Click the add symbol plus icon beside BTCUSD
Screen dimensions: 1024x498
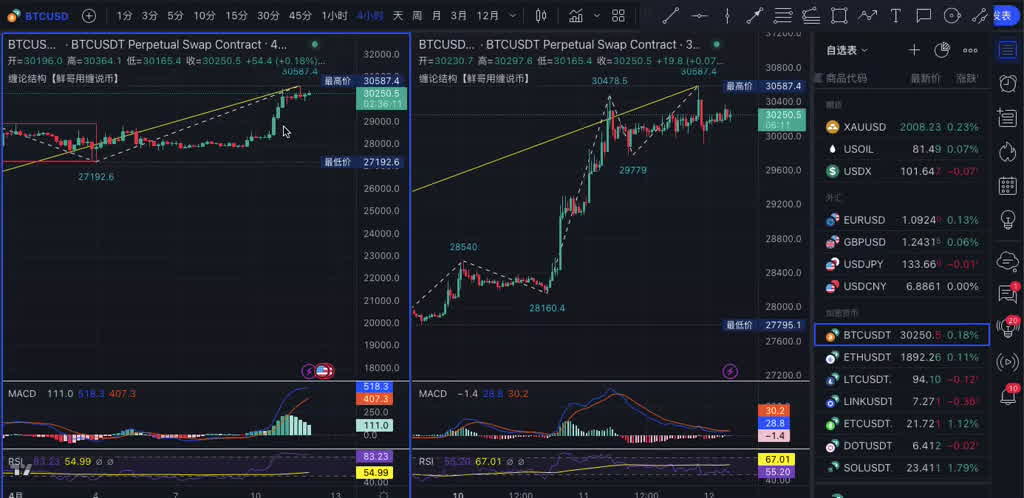click(89, 16)
